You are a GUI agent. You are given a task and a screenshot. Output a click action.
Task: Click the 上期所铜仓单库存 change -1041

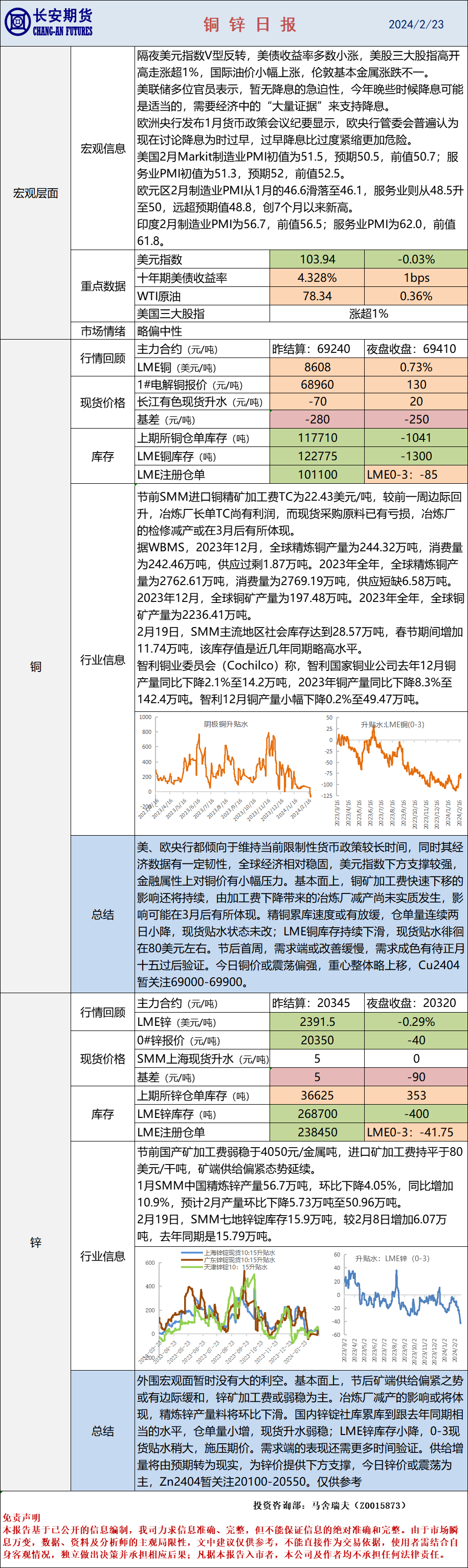[x=416, y=438]
